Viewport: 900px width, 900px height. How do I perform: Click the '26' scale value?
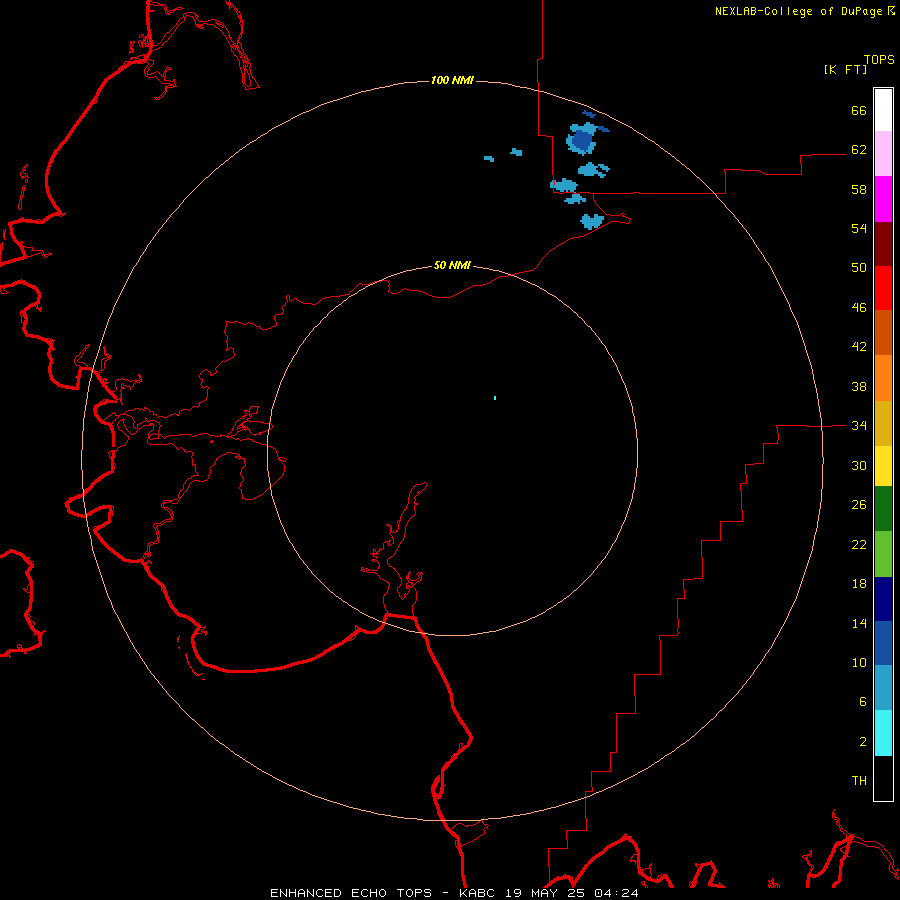click(x=859, y=505)
